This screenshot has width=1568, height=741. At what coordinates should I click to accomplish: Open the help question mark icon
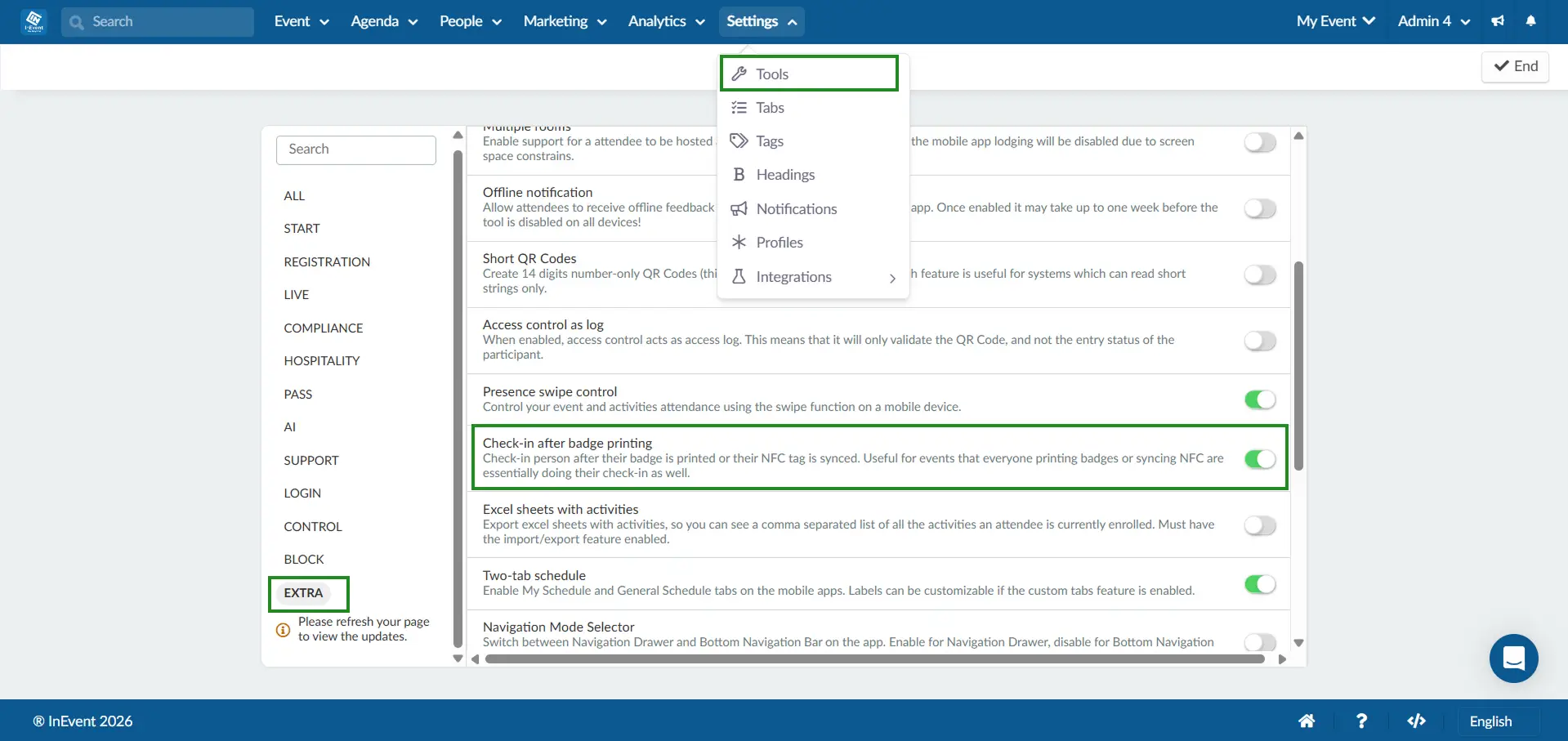click(1361, 721)
